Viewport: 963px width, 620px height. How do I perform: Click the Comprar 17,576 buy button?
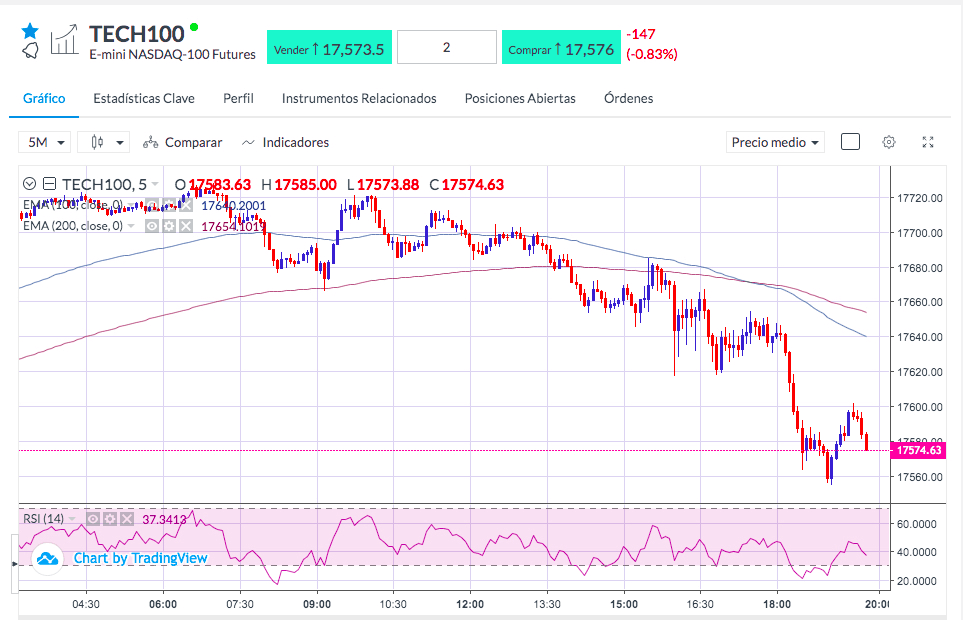pyautogui.click(x=561, y=47)
